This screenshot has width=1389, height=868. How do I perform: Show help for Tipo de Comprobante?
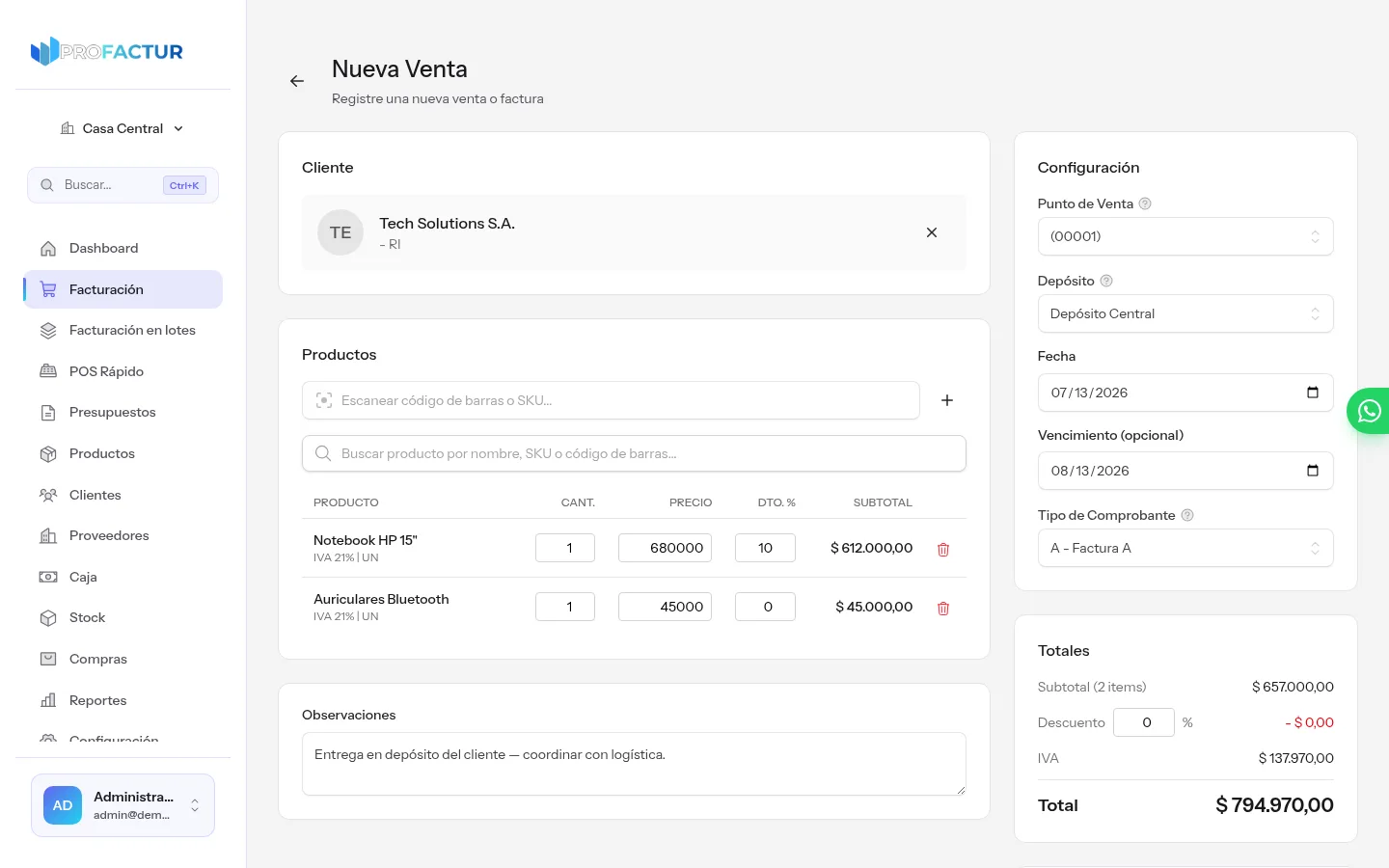click(x=1187, y=515)
